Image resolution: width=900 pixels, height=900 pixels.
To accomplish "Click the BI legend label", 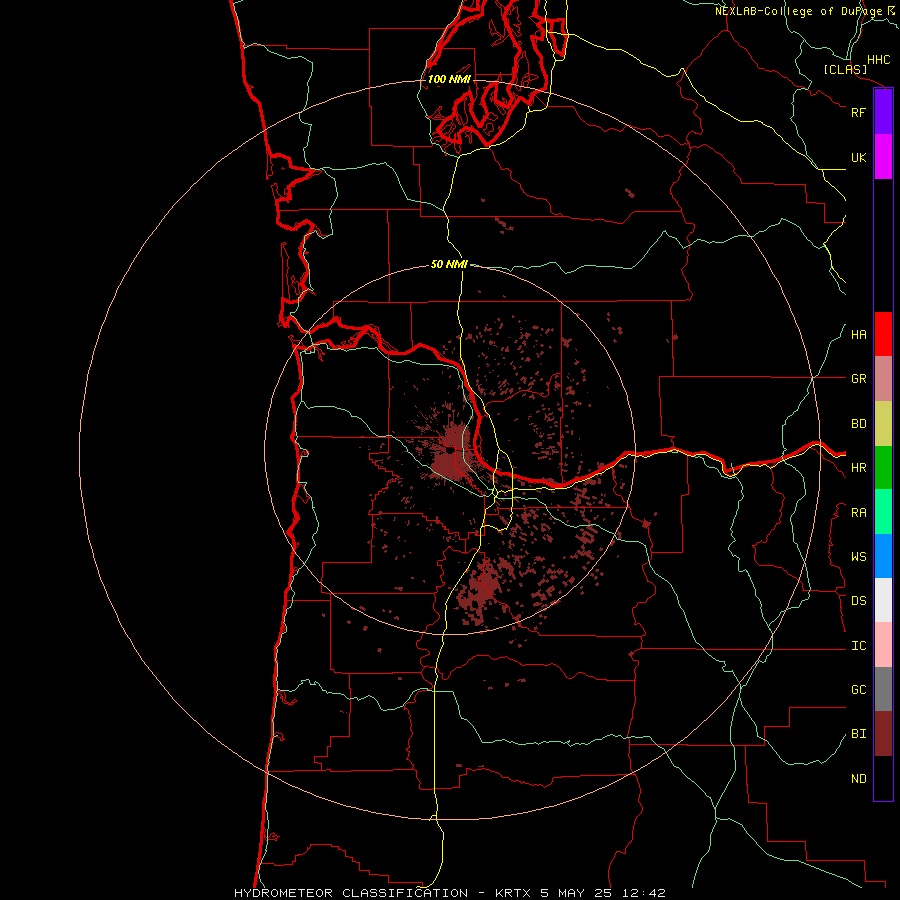I will point(859,734).
